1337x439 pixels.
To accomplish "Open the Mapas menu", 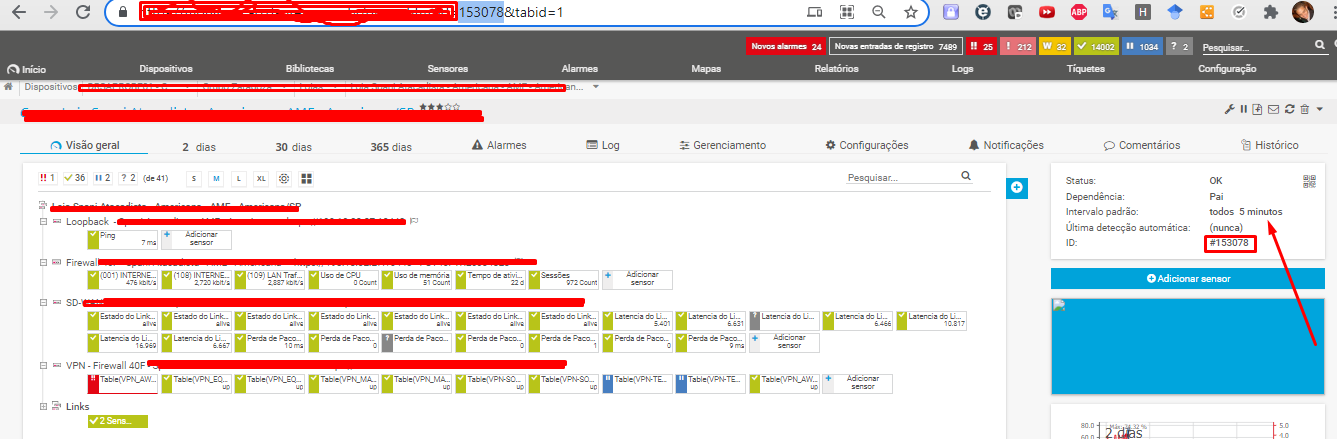I will tap(706, 69).
